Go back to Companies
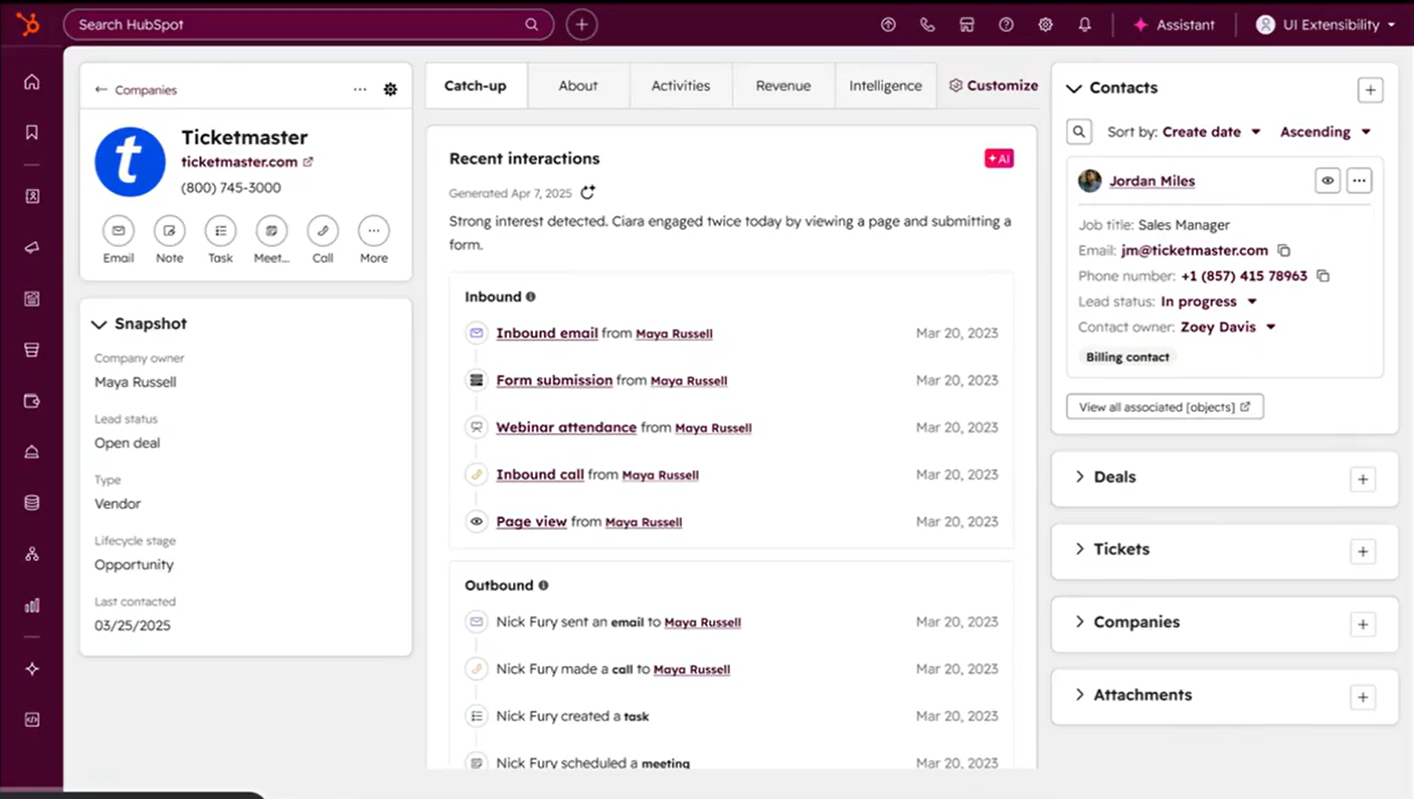The height and width of the screenshot is (799, 1414). [136, 90]
